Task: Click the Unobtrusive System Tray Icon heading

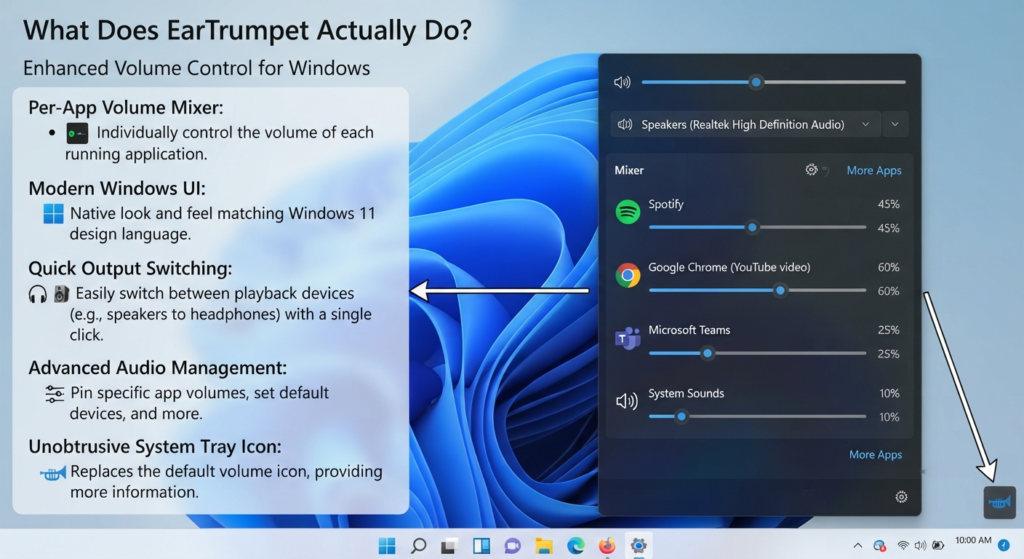Action: tap(155, 447)
